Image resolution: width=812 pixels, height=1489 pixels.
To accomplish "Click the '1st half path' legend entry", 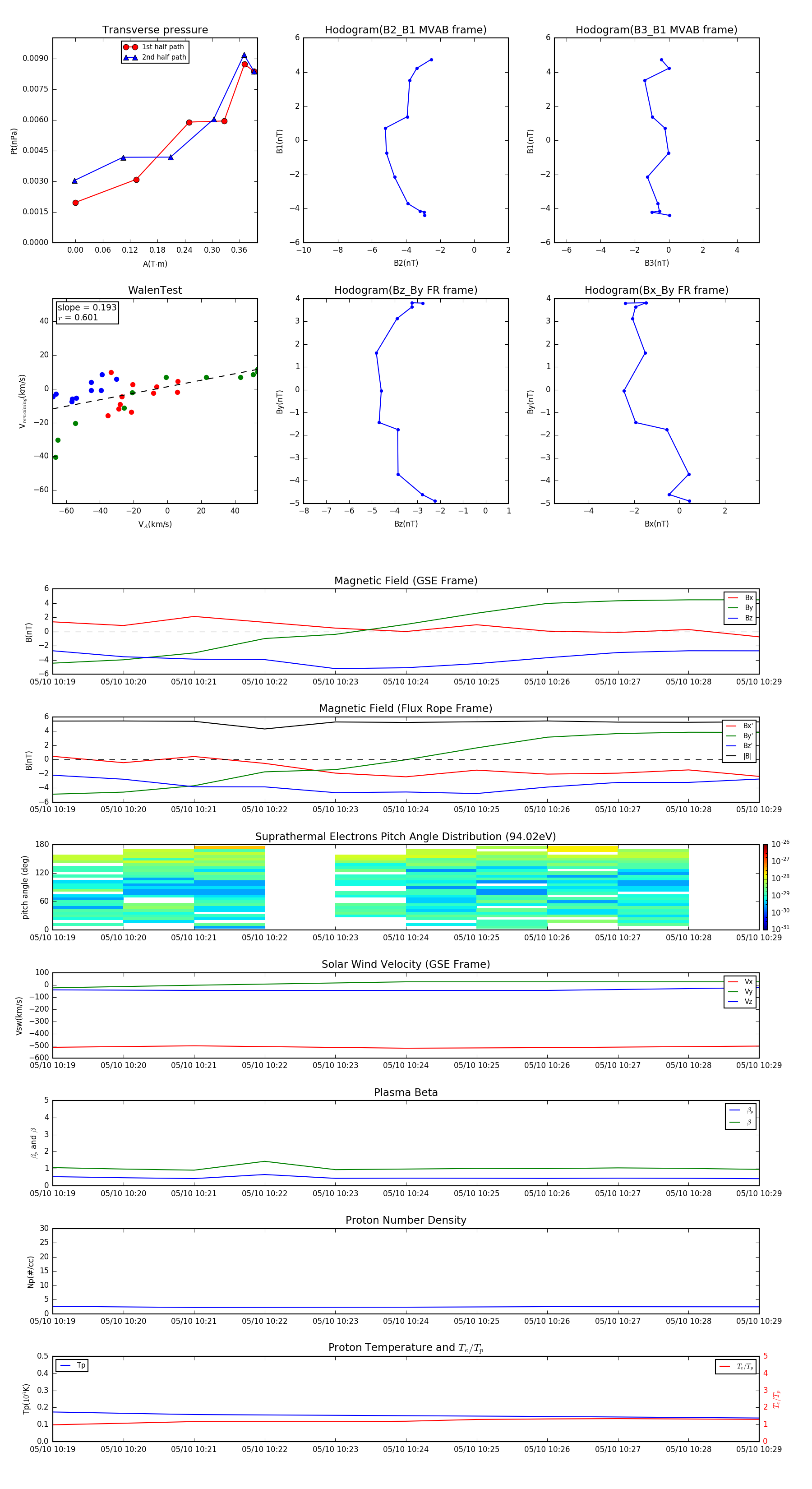I will click(x=154, y=47).
